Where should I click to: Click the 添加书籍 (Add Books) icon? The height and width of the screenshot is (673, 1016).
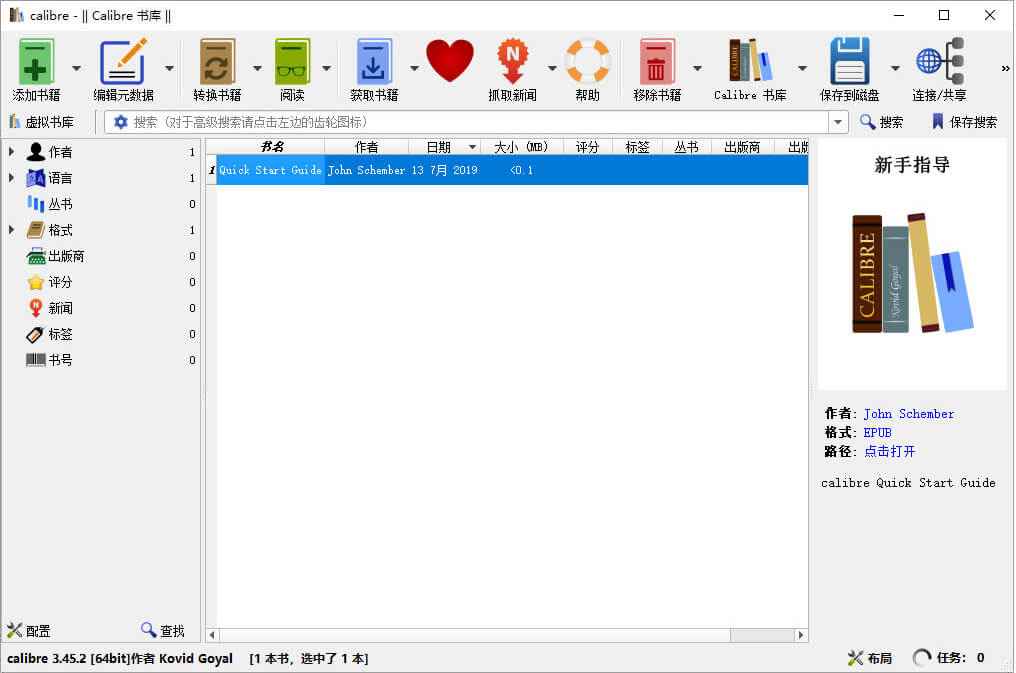click(35, 62)
